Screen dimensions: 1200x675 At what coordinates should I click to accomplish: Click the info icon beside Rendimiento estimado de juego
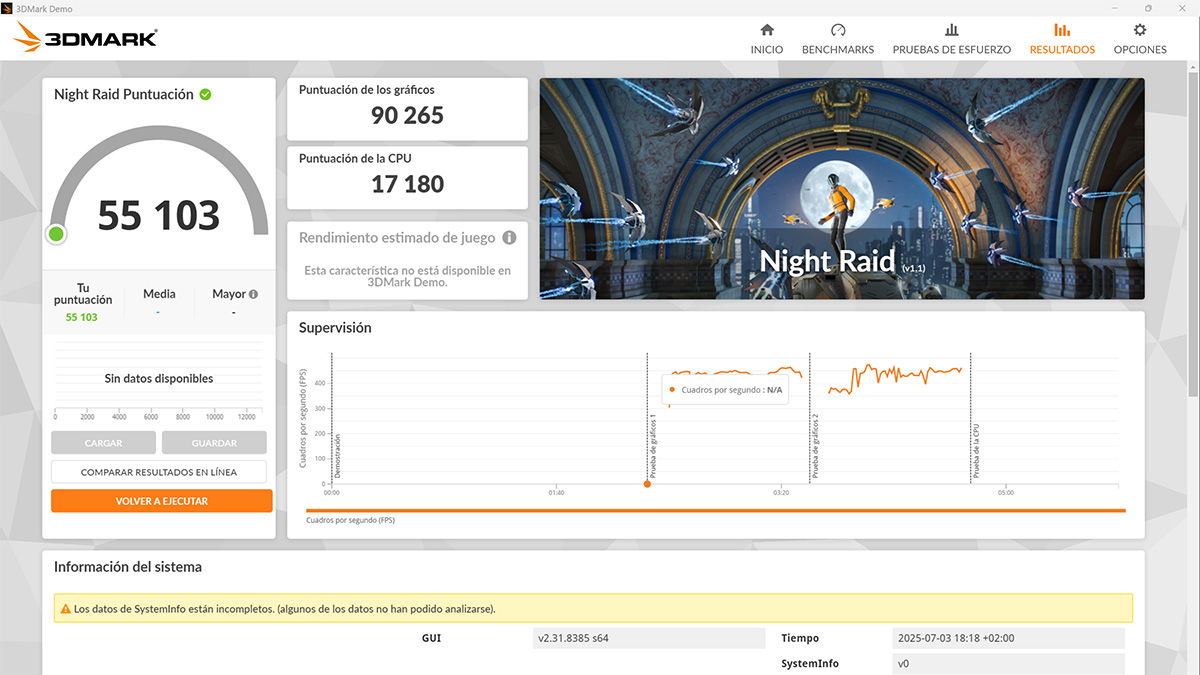click(509, 238)
